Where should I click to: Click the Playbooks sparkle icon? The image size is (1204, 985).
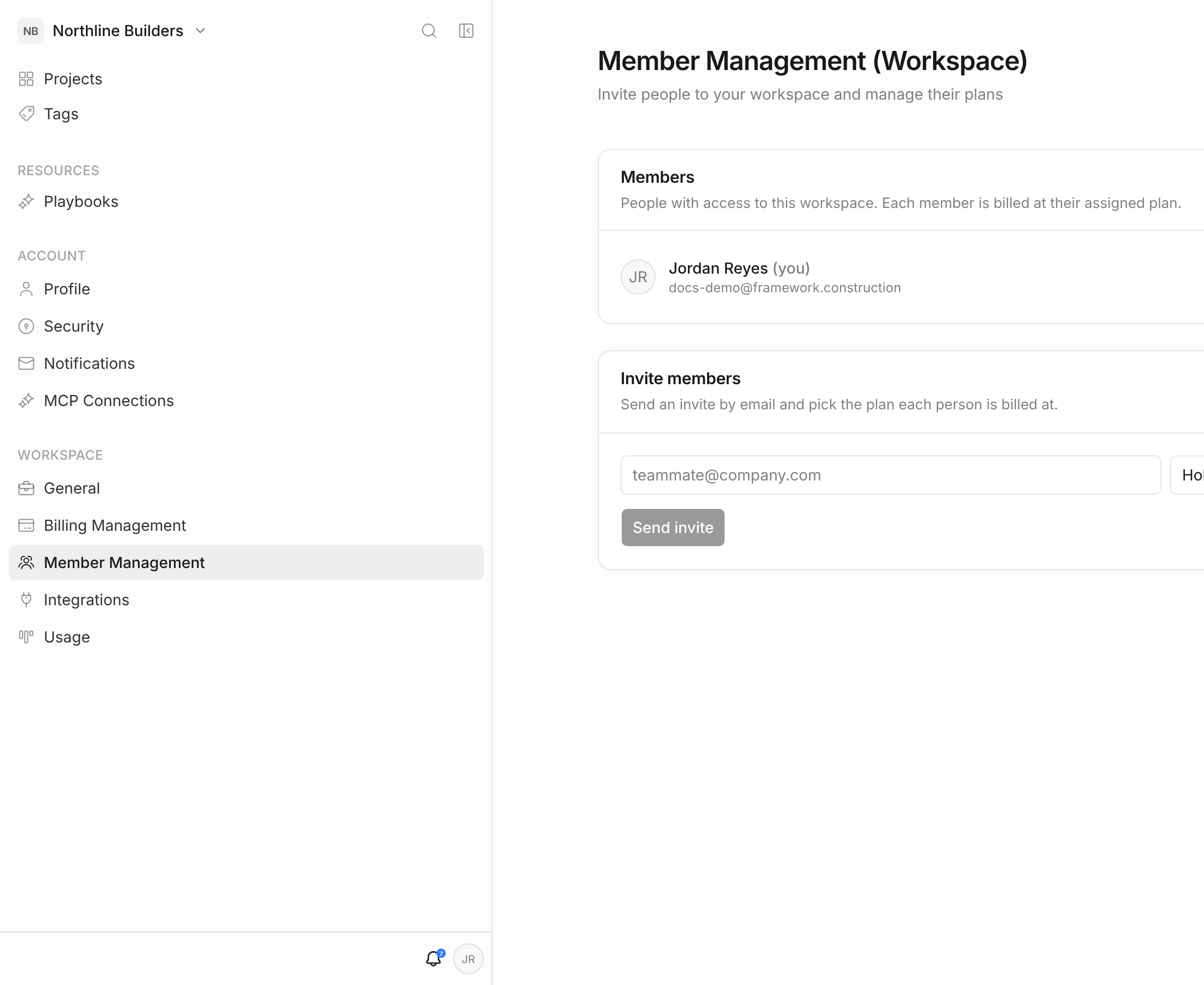pyautogui.click(x=26, y=201)
